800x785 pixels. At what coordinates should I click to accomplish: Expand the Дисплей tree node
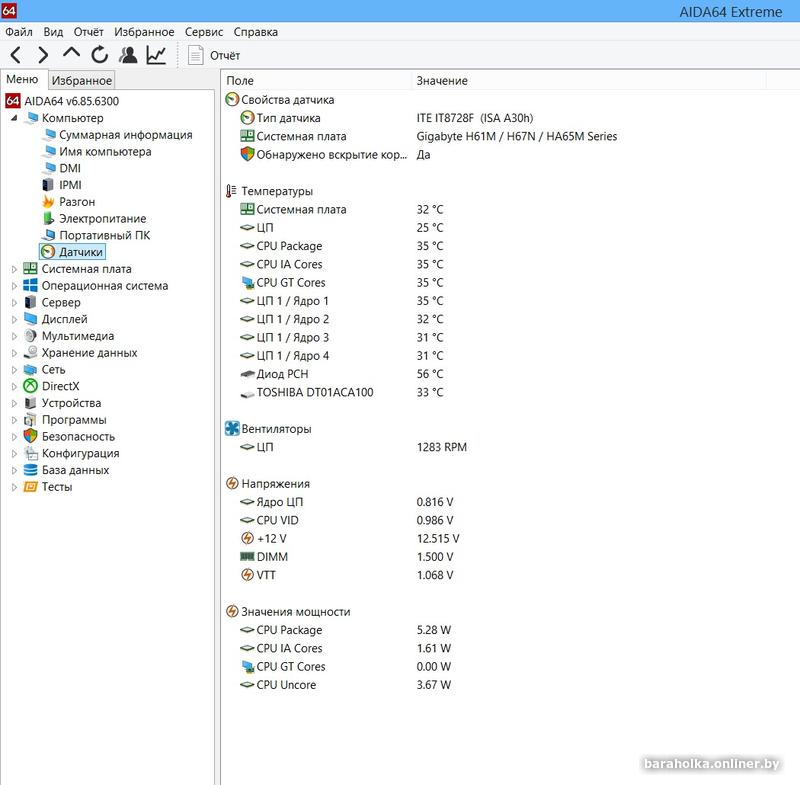point(14,319)
